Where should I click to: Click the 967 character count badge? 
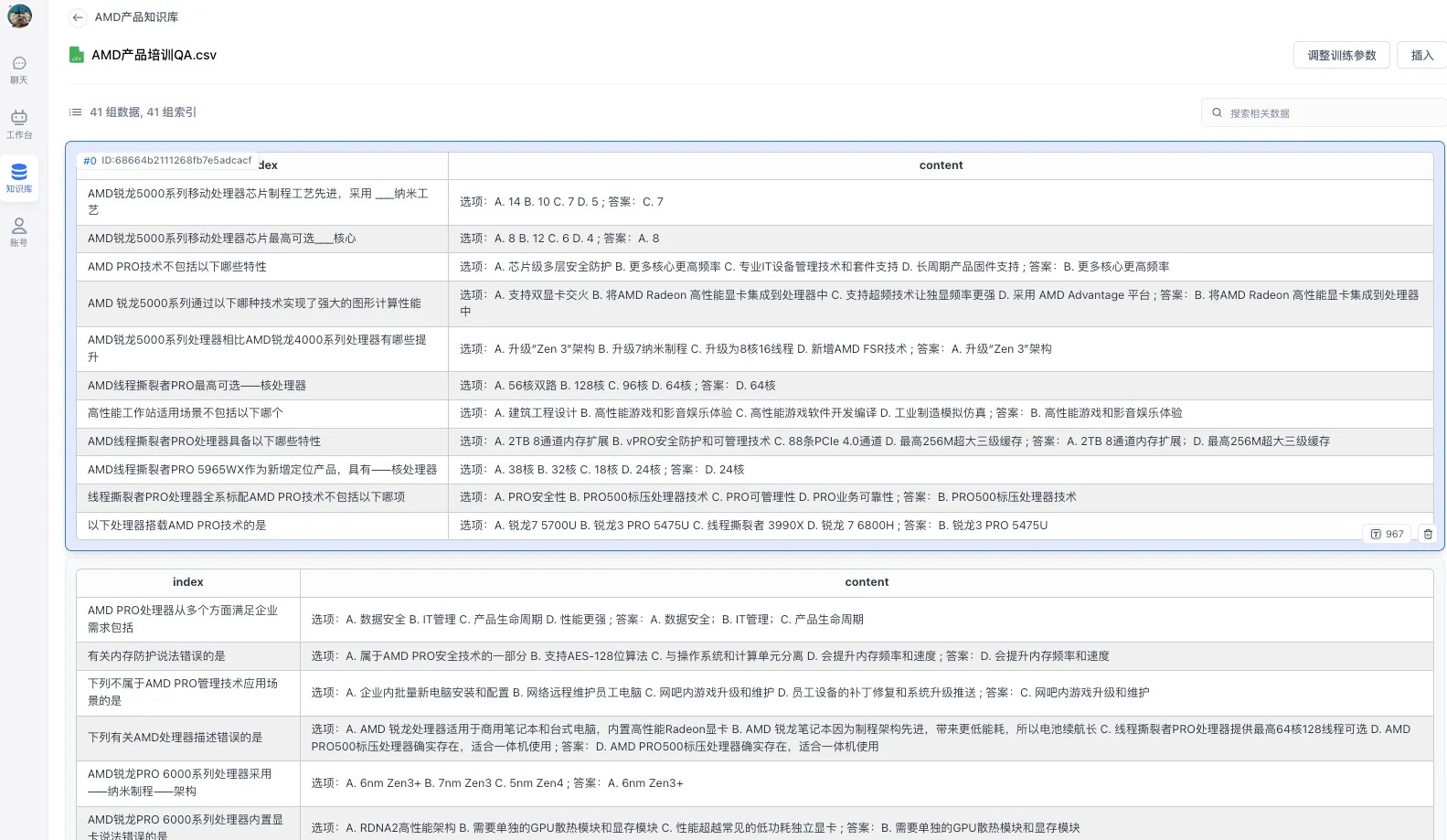point(1388,534)
